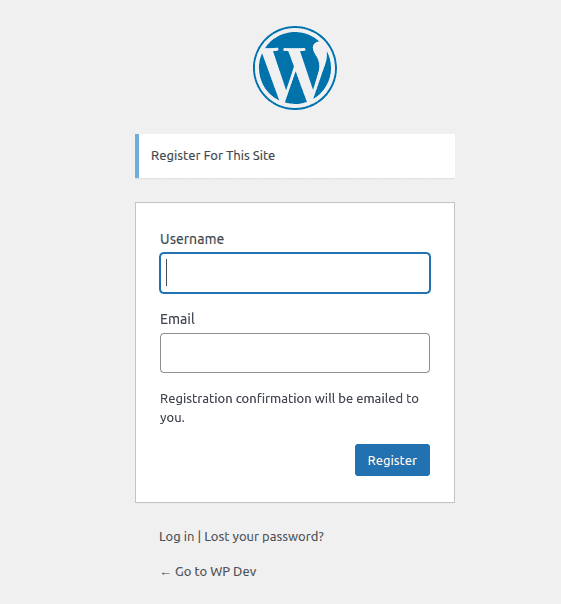Follow the Lost your password? link

point(264,537)
